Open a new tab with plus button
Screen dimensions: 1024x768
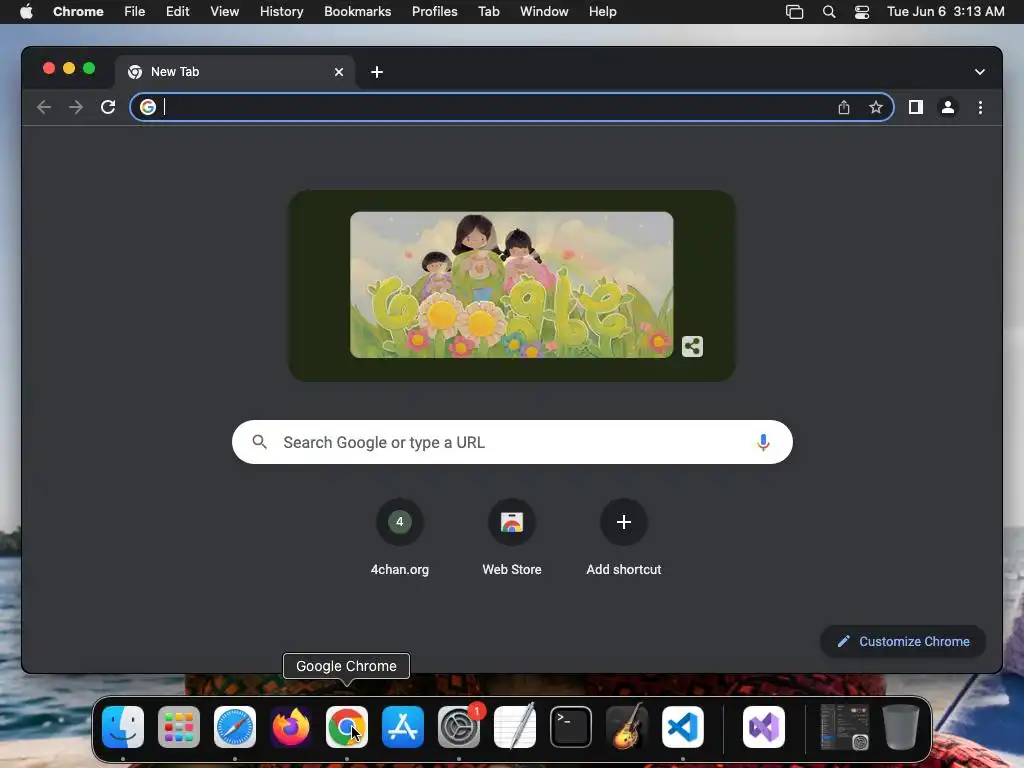[377, 72]
